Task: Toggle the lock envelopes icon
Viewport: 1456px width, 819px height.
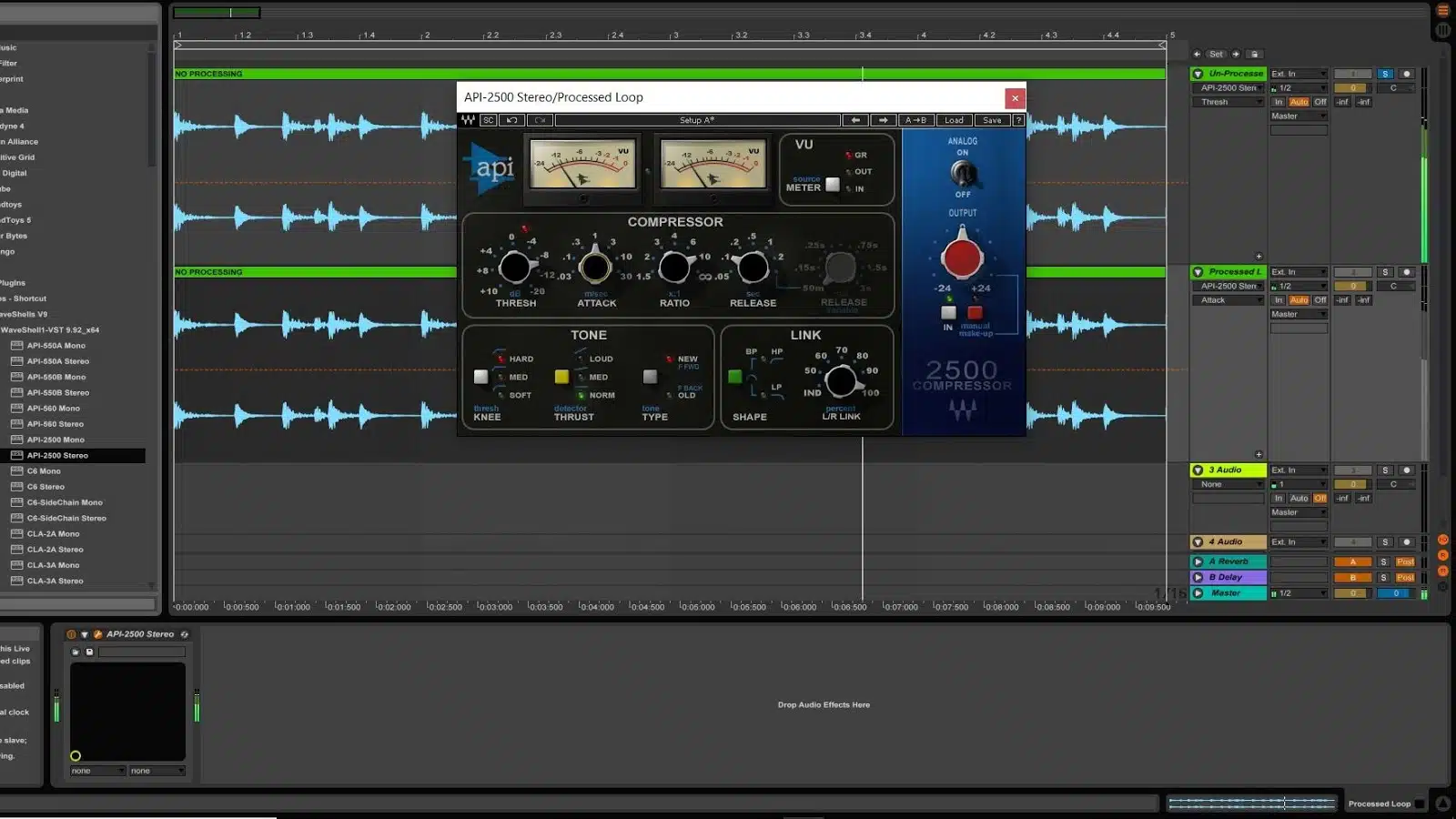Action: pyautogui.click(x=1255, y=54)
